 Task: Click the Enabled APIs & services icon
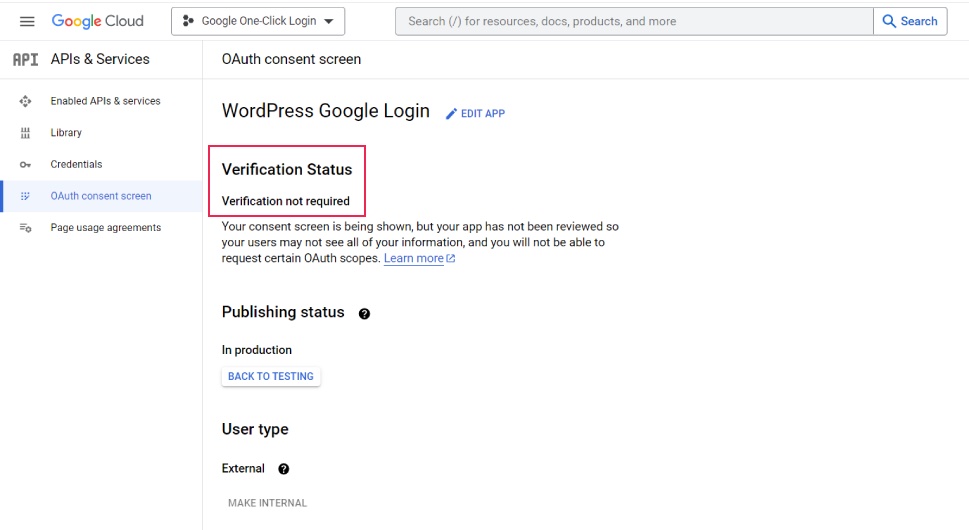tap(25, 101)
